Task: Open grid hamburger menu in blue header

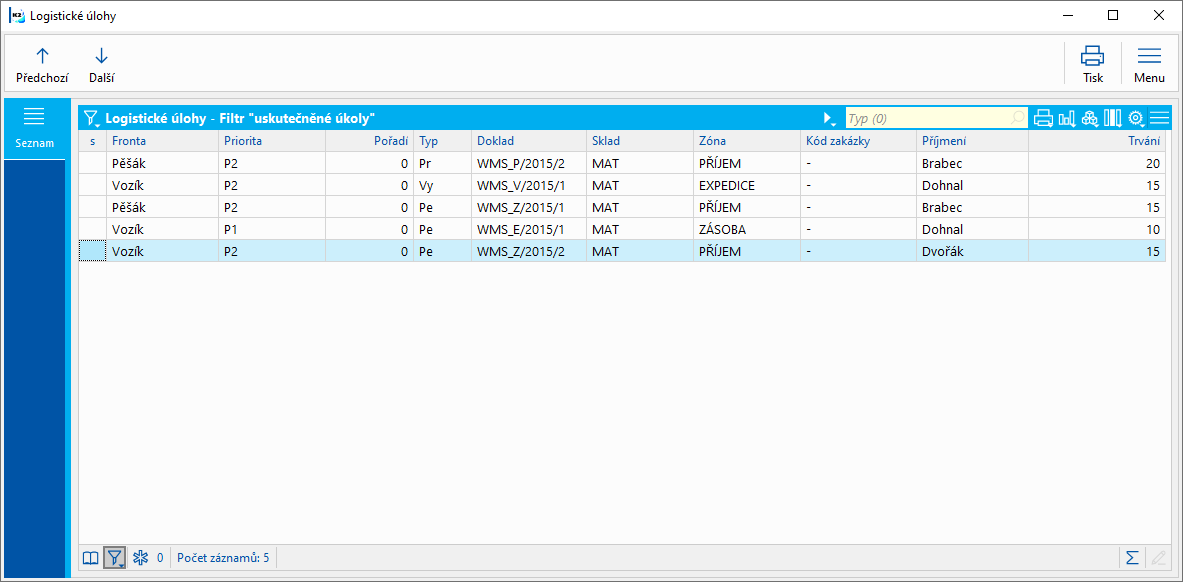Action: coord(1160,118)
